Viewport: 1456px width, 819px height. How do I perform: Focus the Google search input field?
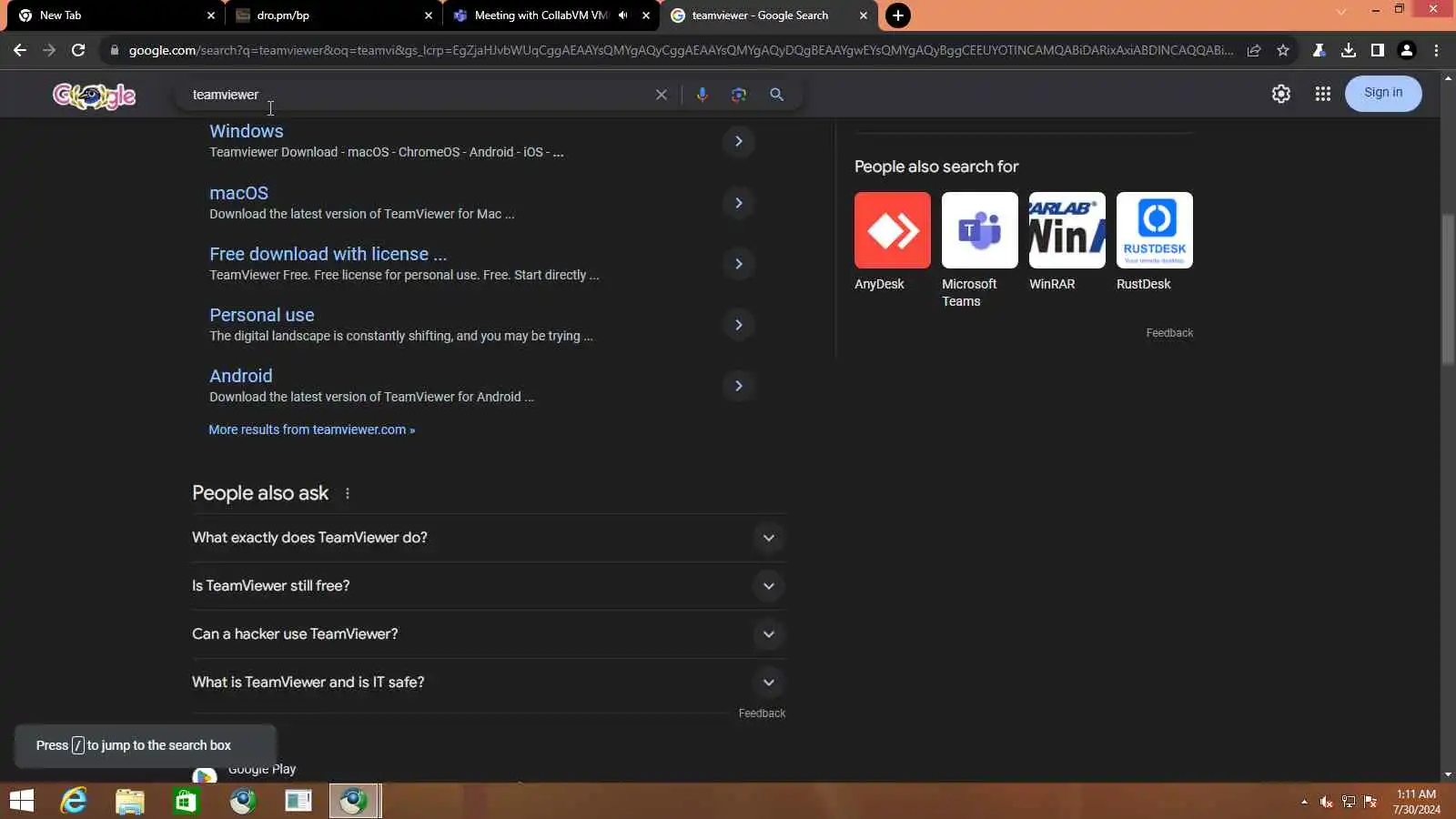[x=414, y=95]
